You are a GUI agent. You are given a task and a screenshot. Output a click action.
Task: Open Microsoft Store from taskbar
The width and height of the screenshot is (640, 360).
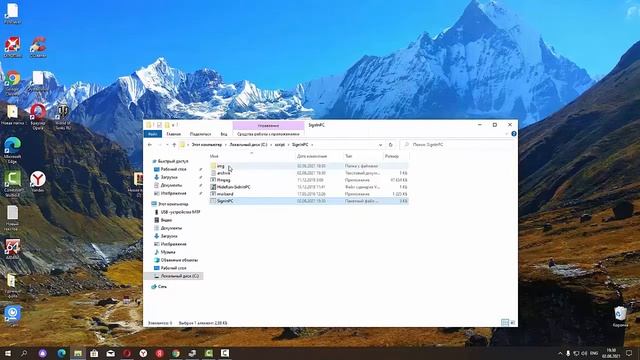(x=94, y=353)
